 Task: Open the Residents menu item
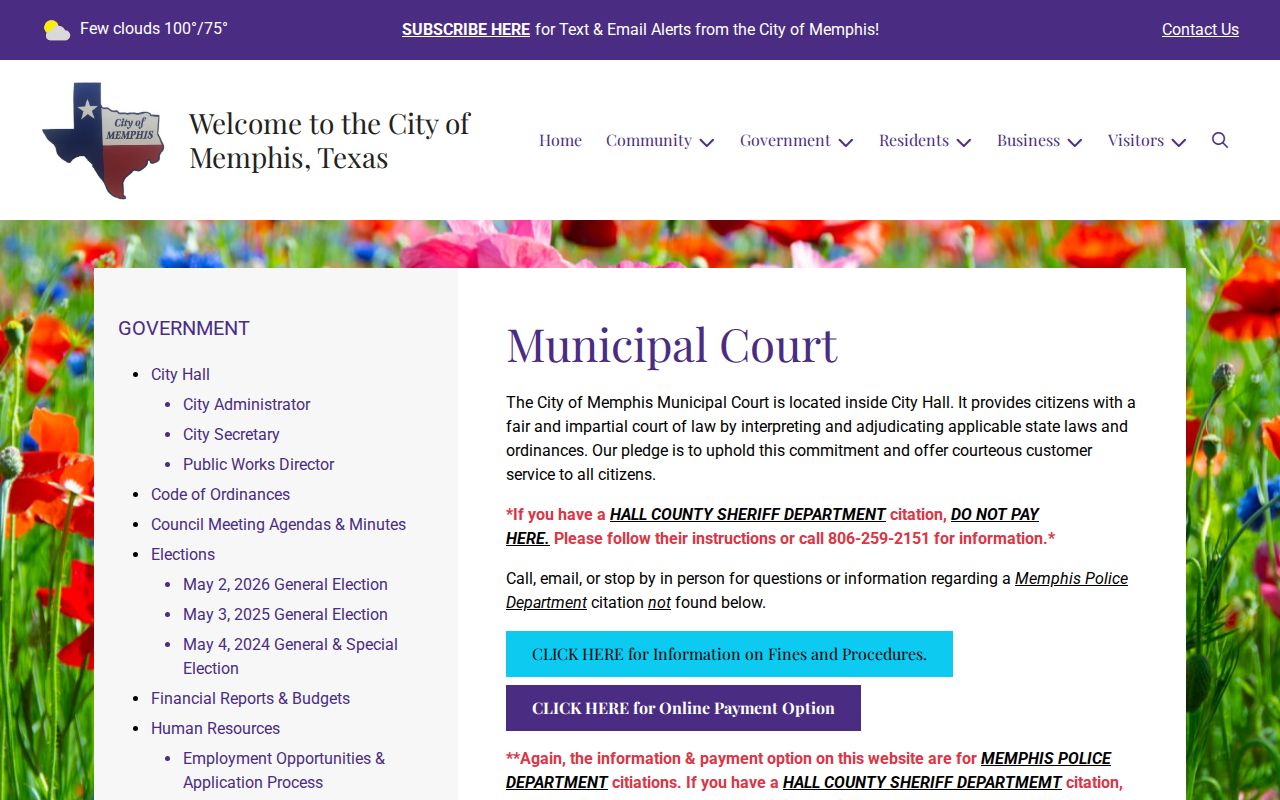(x=914, y=140)
